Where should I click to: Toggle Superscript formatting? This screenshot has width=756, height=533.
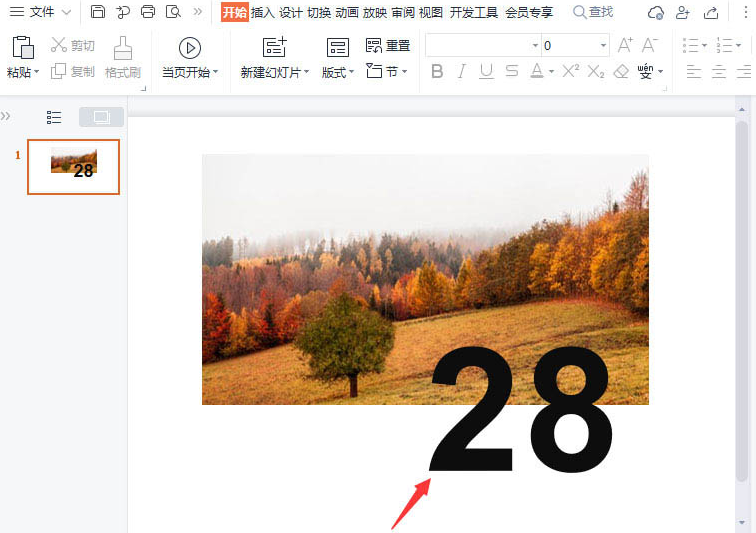(571, 71)
